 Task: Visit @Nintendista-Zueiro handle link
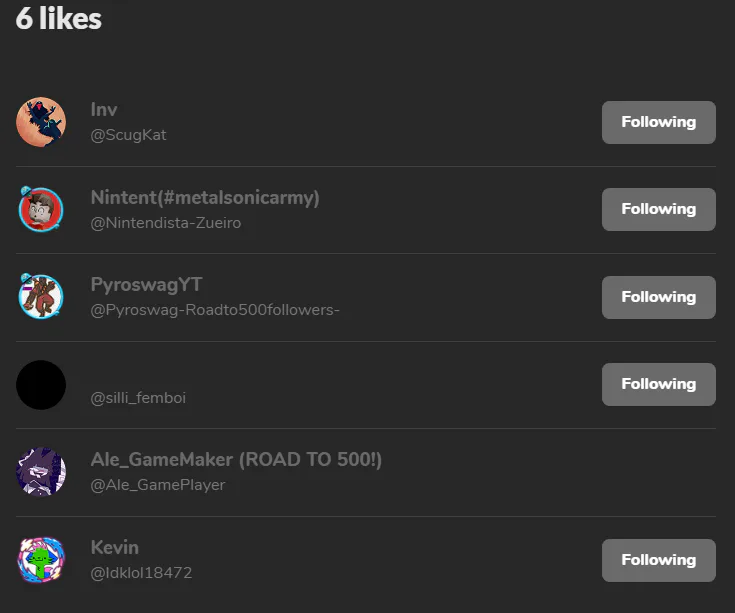(x=166, y=223)
